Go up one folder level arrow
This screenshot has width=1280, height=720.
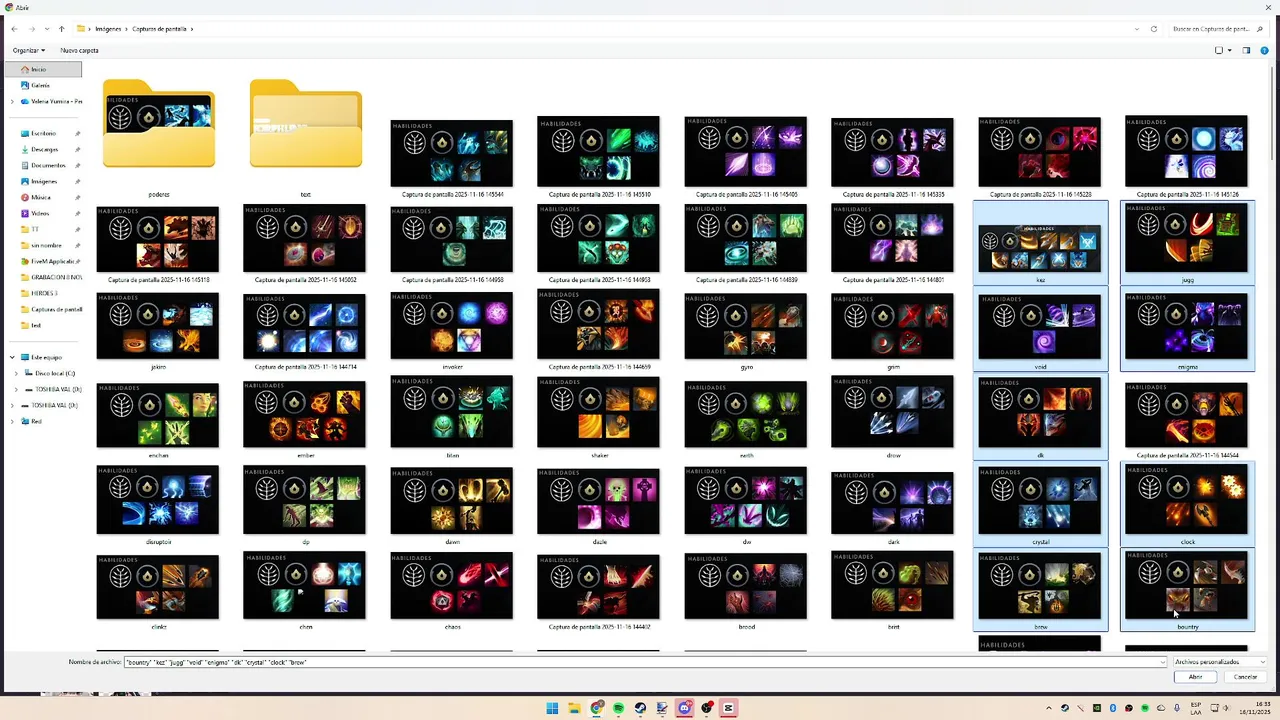coord(61,29)
